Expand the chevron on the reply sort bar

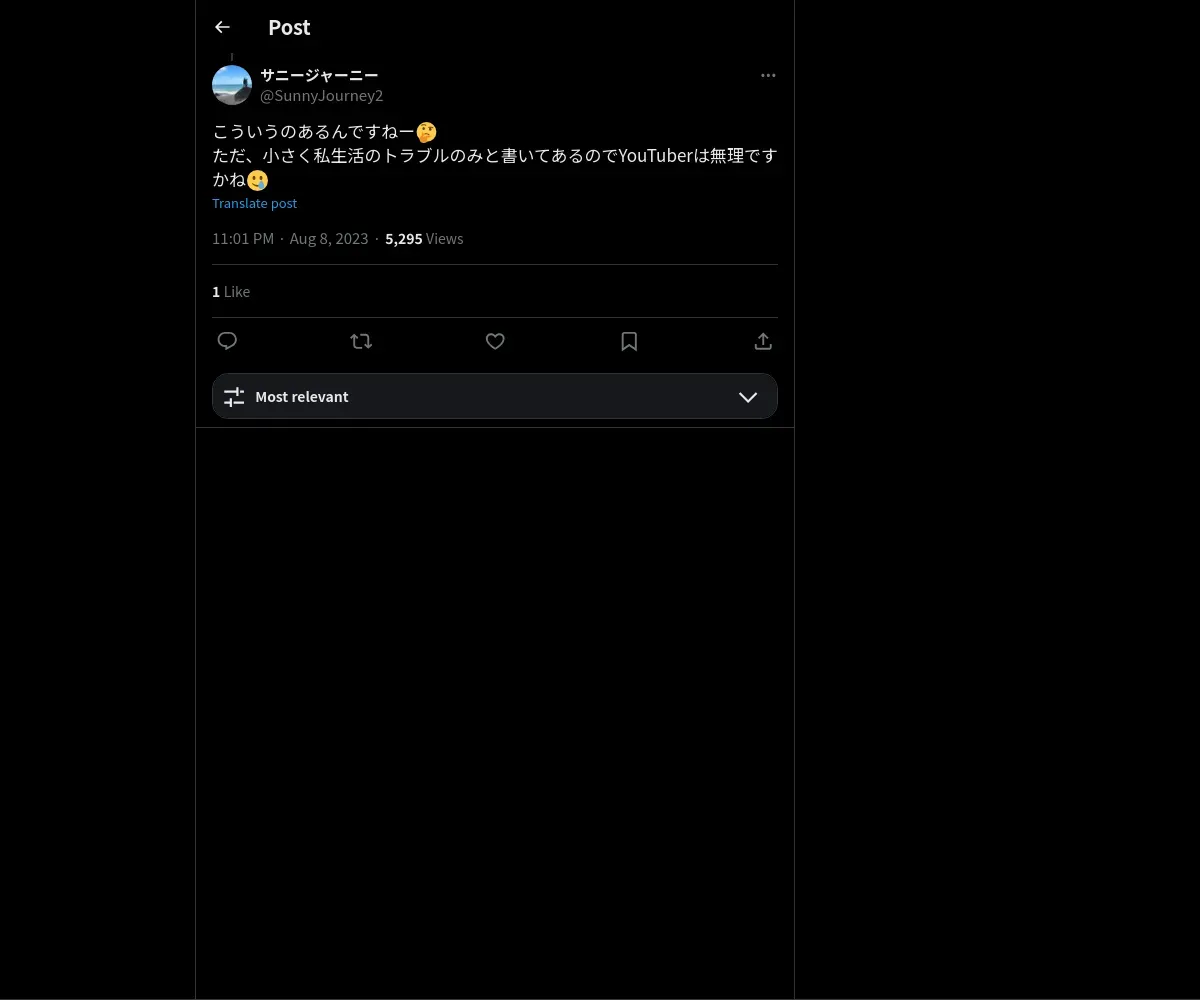click(748, 397)
